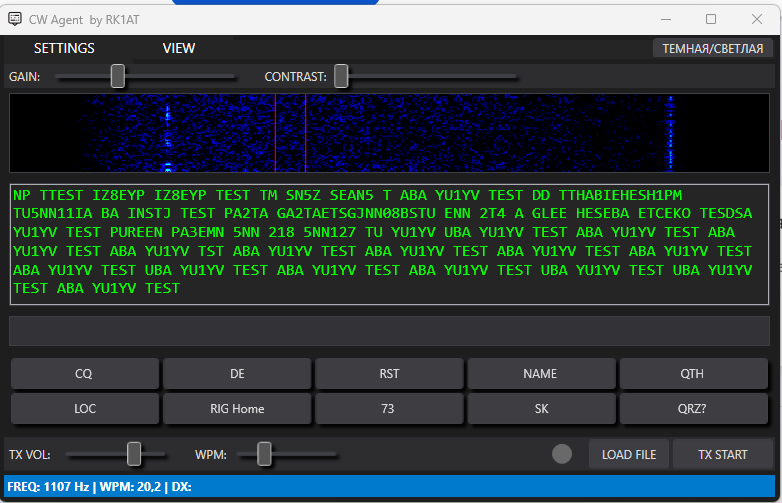Screen dimensions: 782x503
Task: Click the WPM speed slider handle
Action: [x=264, y=454]
